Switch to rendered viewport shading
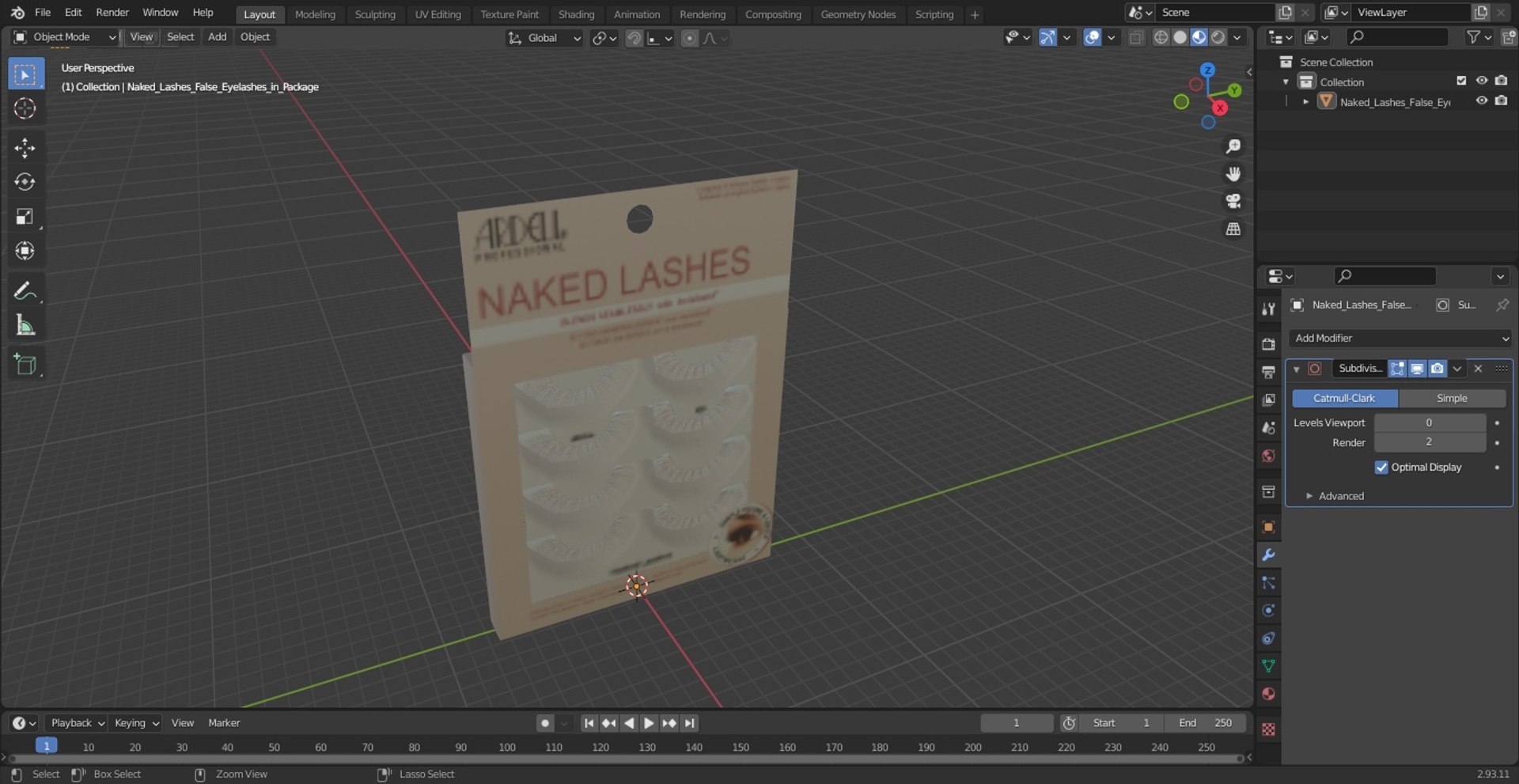This screenshot has height=784, width=1519. point(1218,37)
